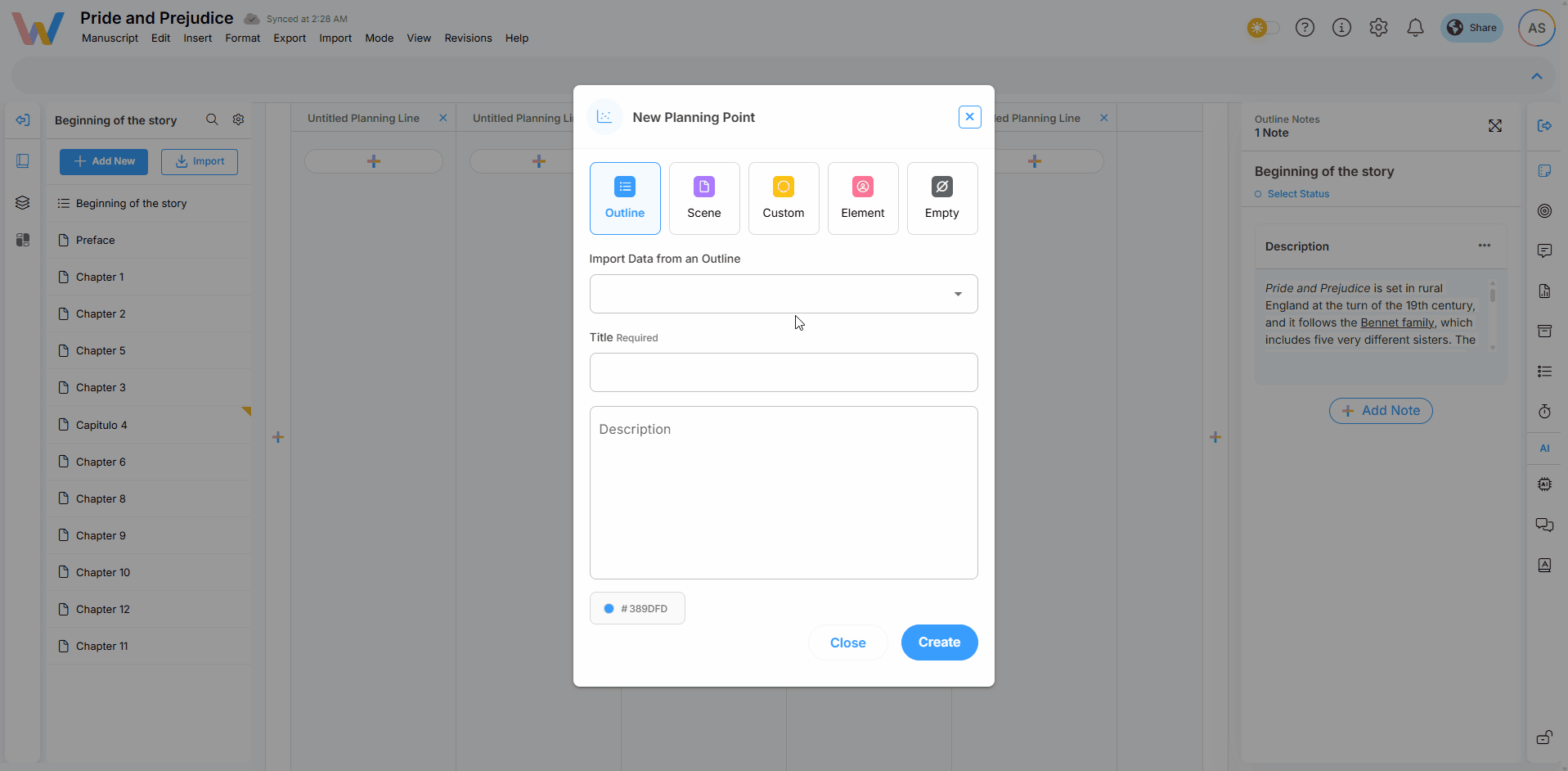The width and height of the screenshot is (1568, 771).
Task: Open the Description note options menu
Action: [1484, 246]
